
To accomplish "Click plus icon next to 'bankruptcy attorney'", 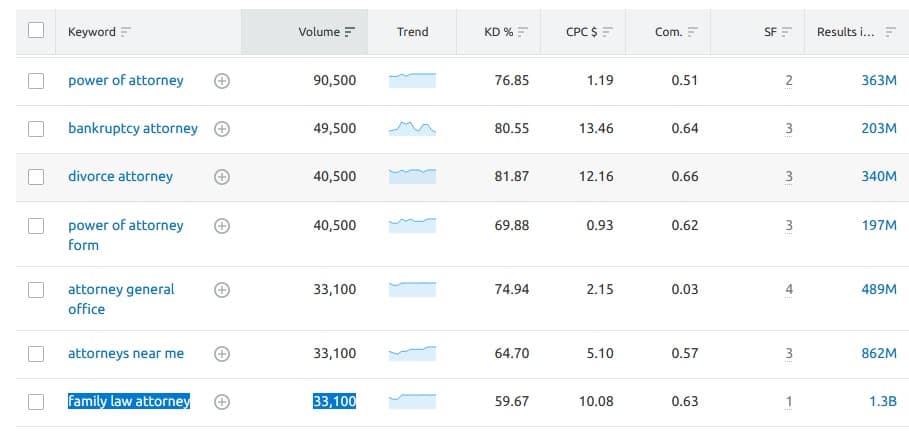I will coord(222,129).
